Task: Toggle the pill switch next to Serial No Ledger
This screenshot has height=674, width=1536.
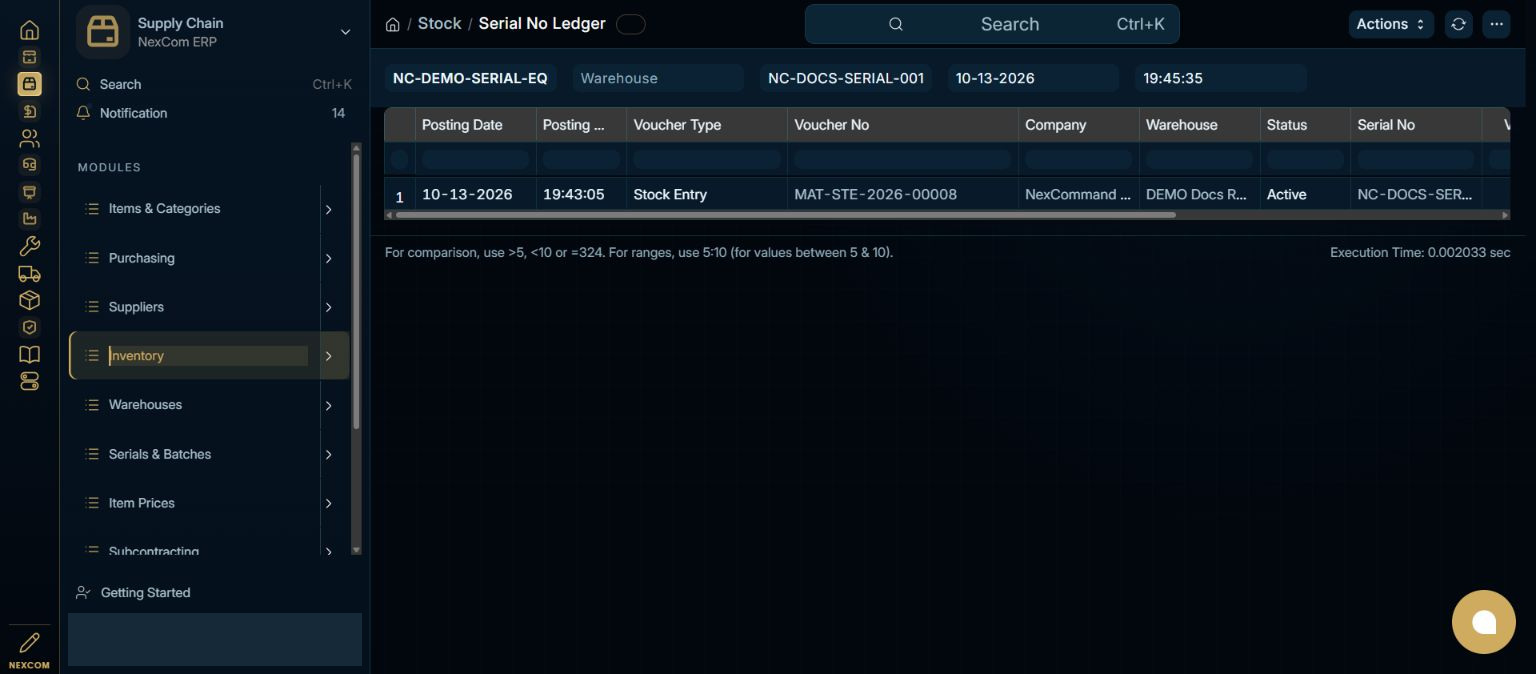Action: point(631,24)
